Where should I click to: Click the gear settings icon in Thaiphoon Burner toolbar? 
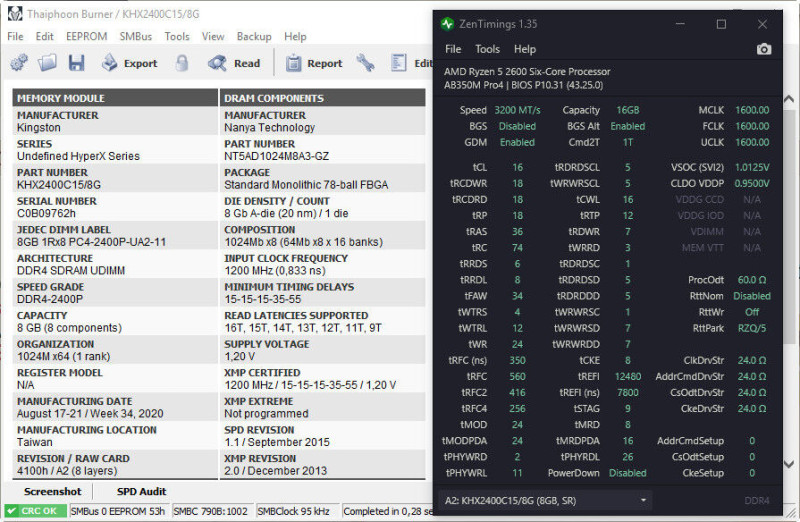[x=19, y=63]
